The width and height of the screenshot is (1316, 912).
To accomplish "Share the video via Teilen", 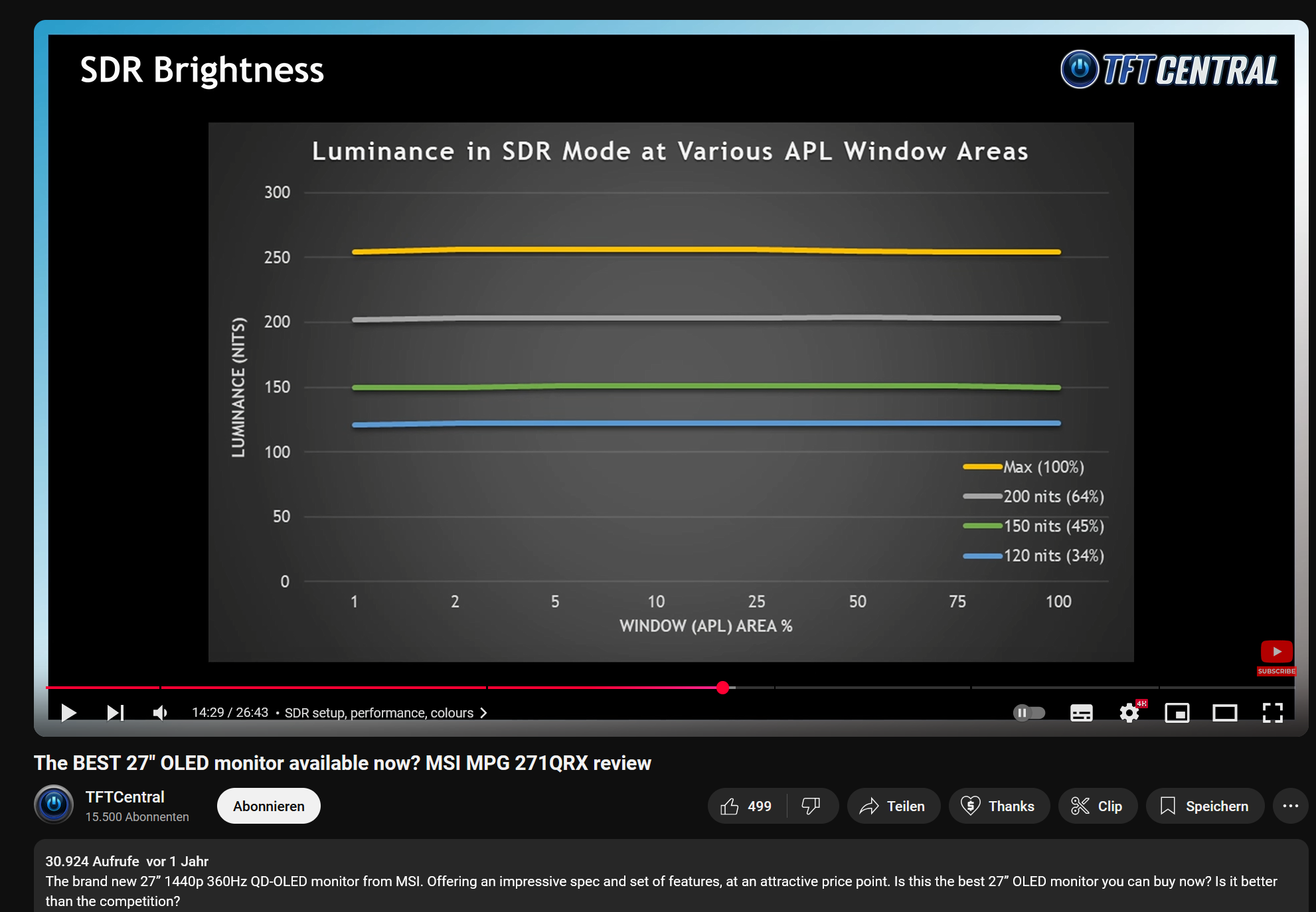I will click(892, 806).
